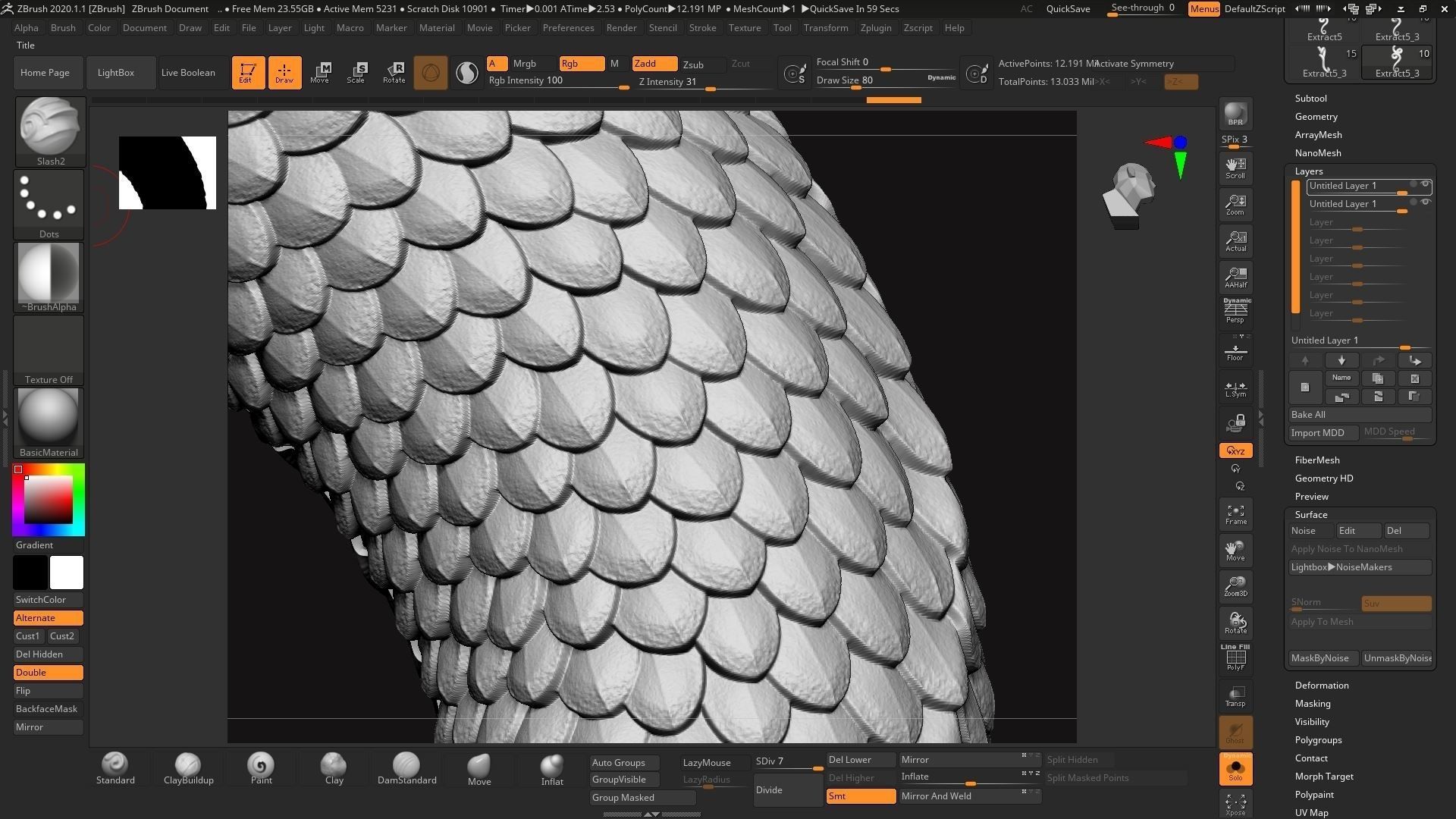Click the Frame view icon
Screen dimensions: 1456x819
1235,514
